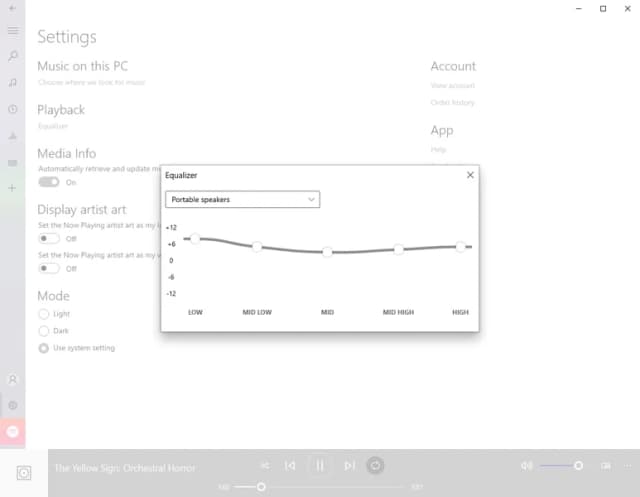
Task: Pause the current track
Action: 320,466
